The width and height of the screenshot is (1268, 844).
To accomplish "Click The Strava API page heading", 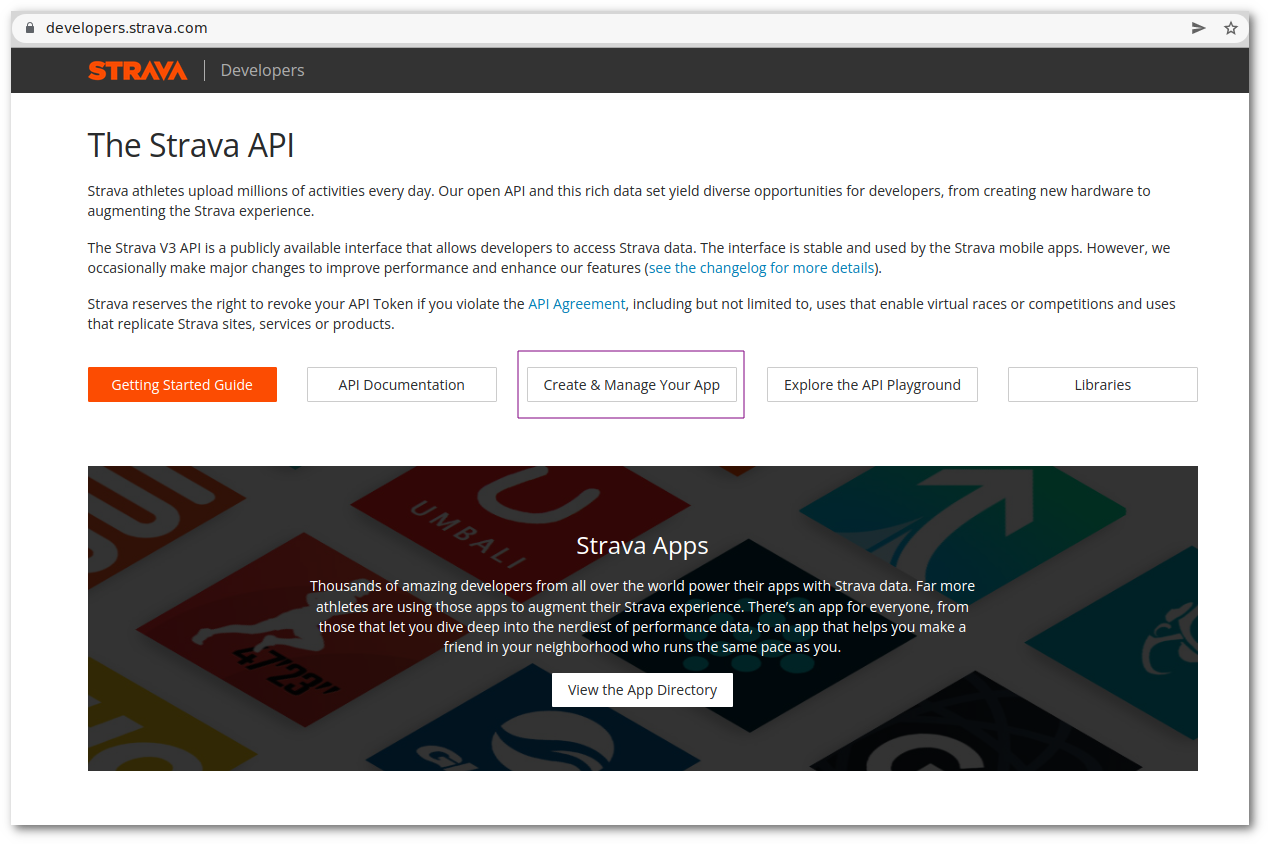I will (x=191, y=146).
